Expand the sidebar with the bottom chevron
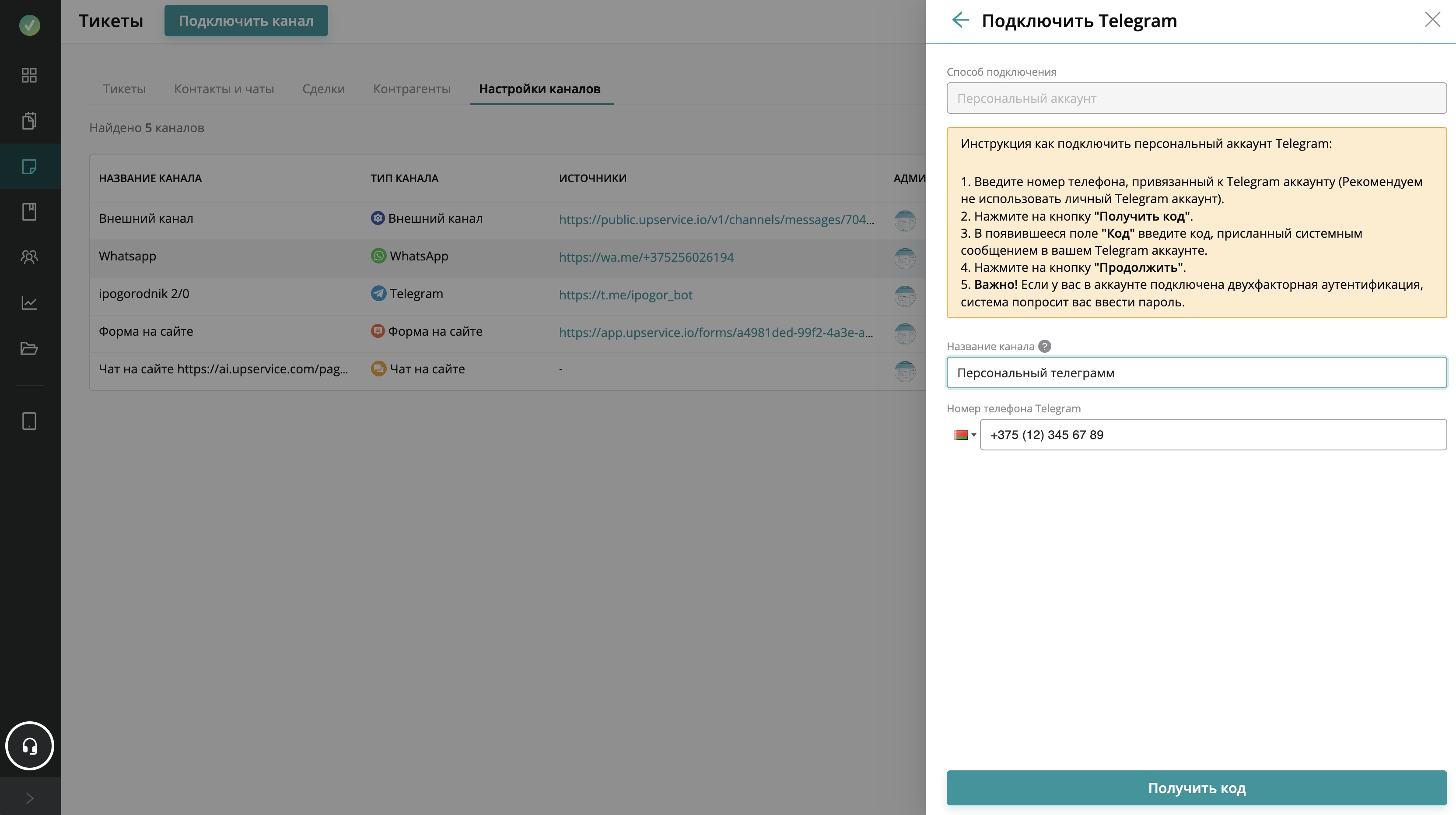Screen dimensions: 1456x815 point(30,798)
